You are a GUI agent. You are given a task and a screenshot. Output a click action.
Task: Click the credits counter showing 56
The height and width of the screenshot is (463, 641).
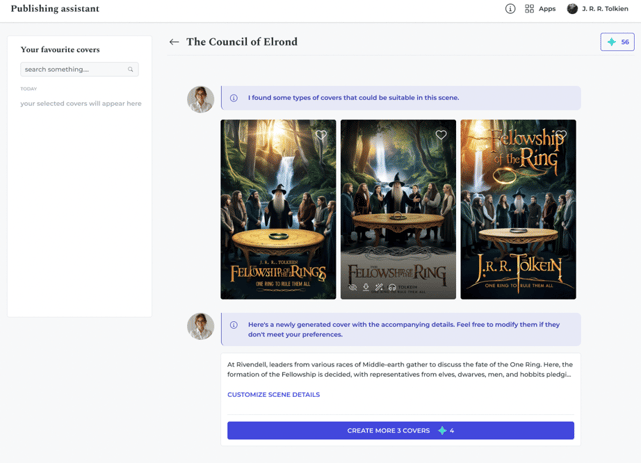point(617,42)
